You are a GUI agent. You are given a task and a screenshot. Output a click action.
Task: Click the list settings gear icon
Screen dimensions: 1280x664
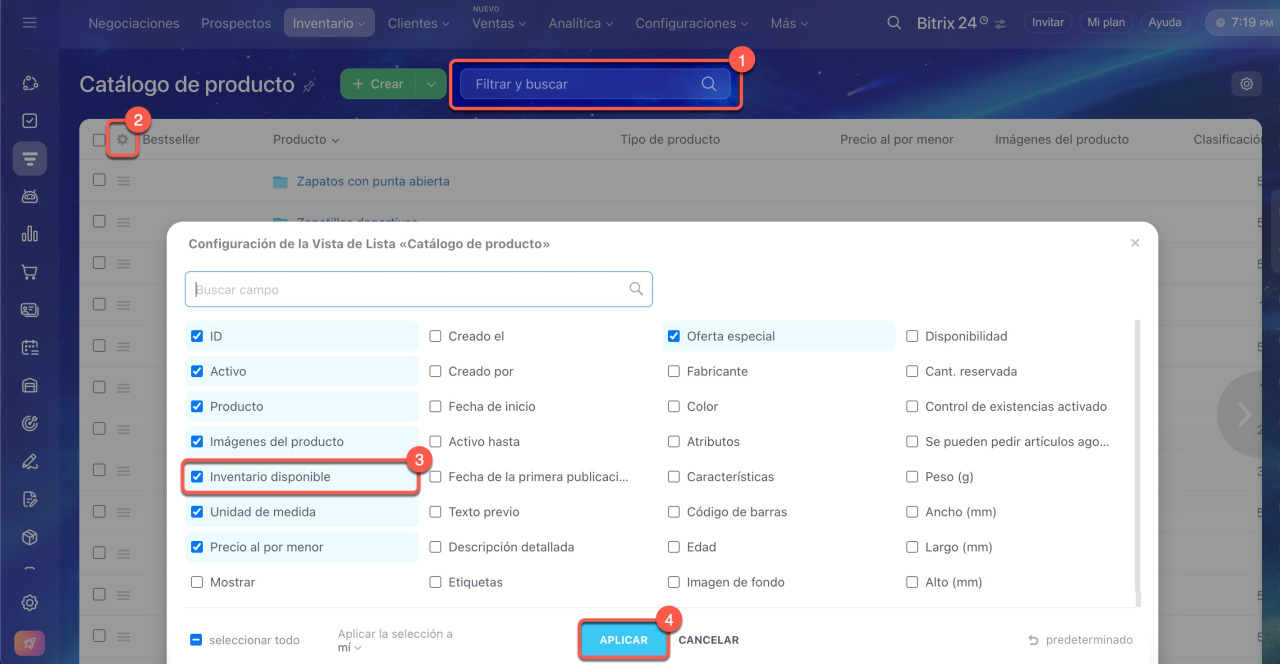tap(122, 140)
